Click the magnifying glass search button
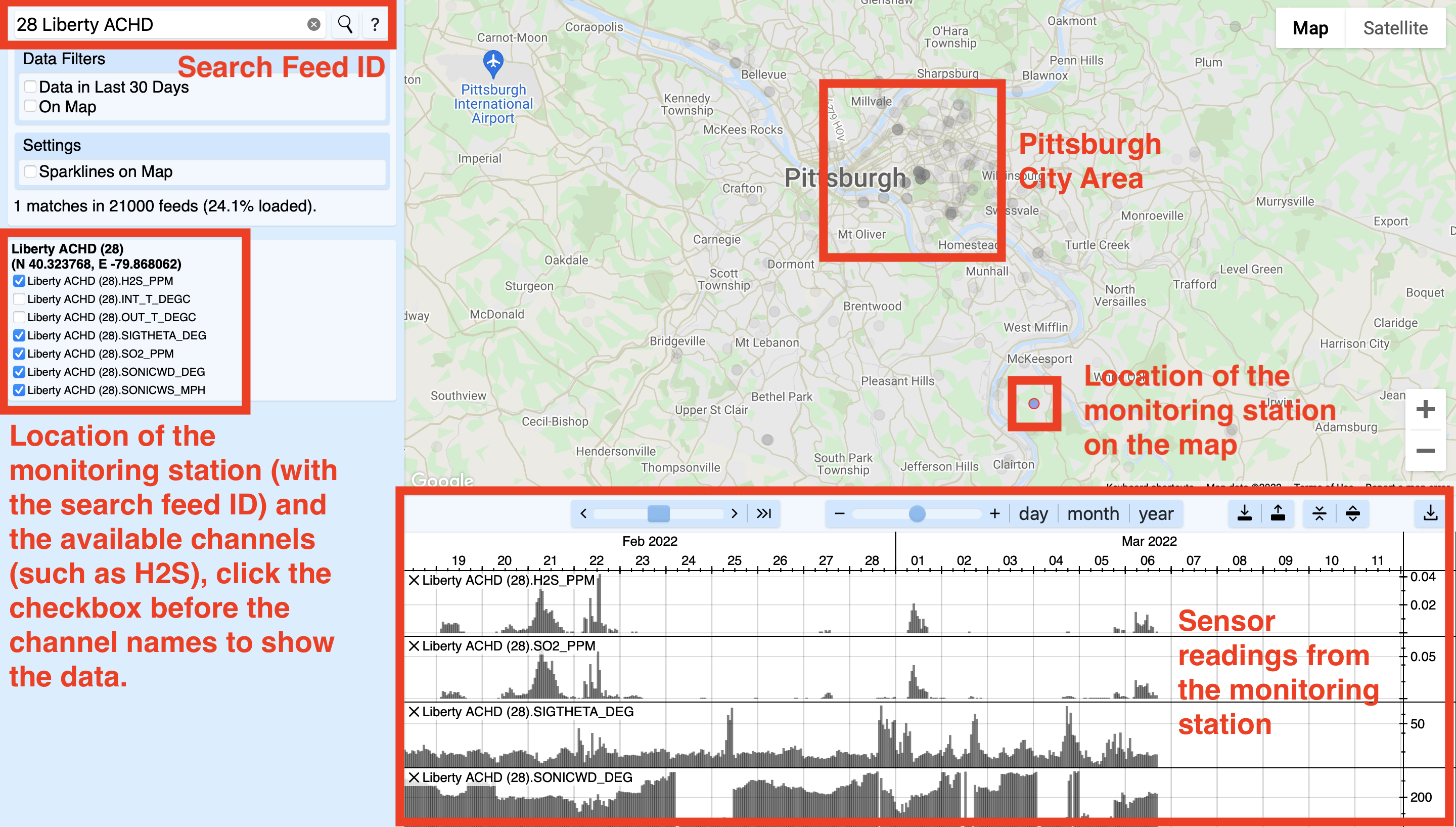 tap(345, 24)
